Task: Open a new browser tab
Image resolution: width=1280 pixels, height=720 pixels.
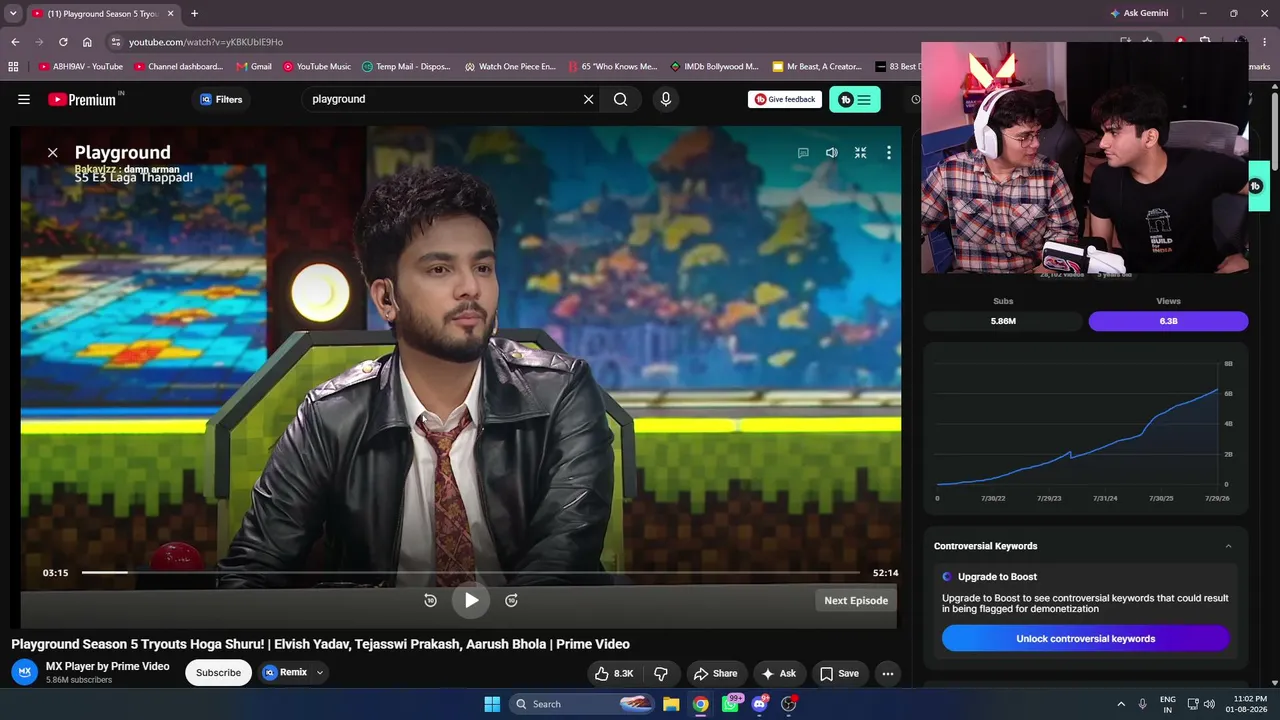Action: click(x=194, y=13)
